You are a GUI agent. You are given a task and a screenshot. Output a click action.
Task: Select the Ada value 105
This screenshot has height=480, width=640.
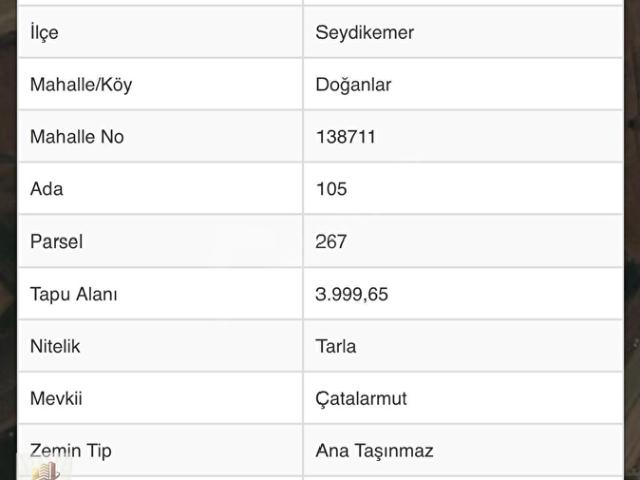pyautogui.click(x=331, y=189)
